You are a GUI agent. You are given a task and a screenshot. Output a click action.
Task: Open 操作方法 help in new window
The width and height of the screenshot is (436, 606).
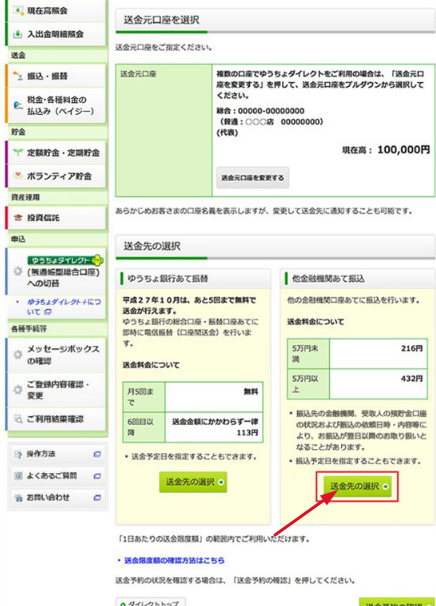point(57,454)
